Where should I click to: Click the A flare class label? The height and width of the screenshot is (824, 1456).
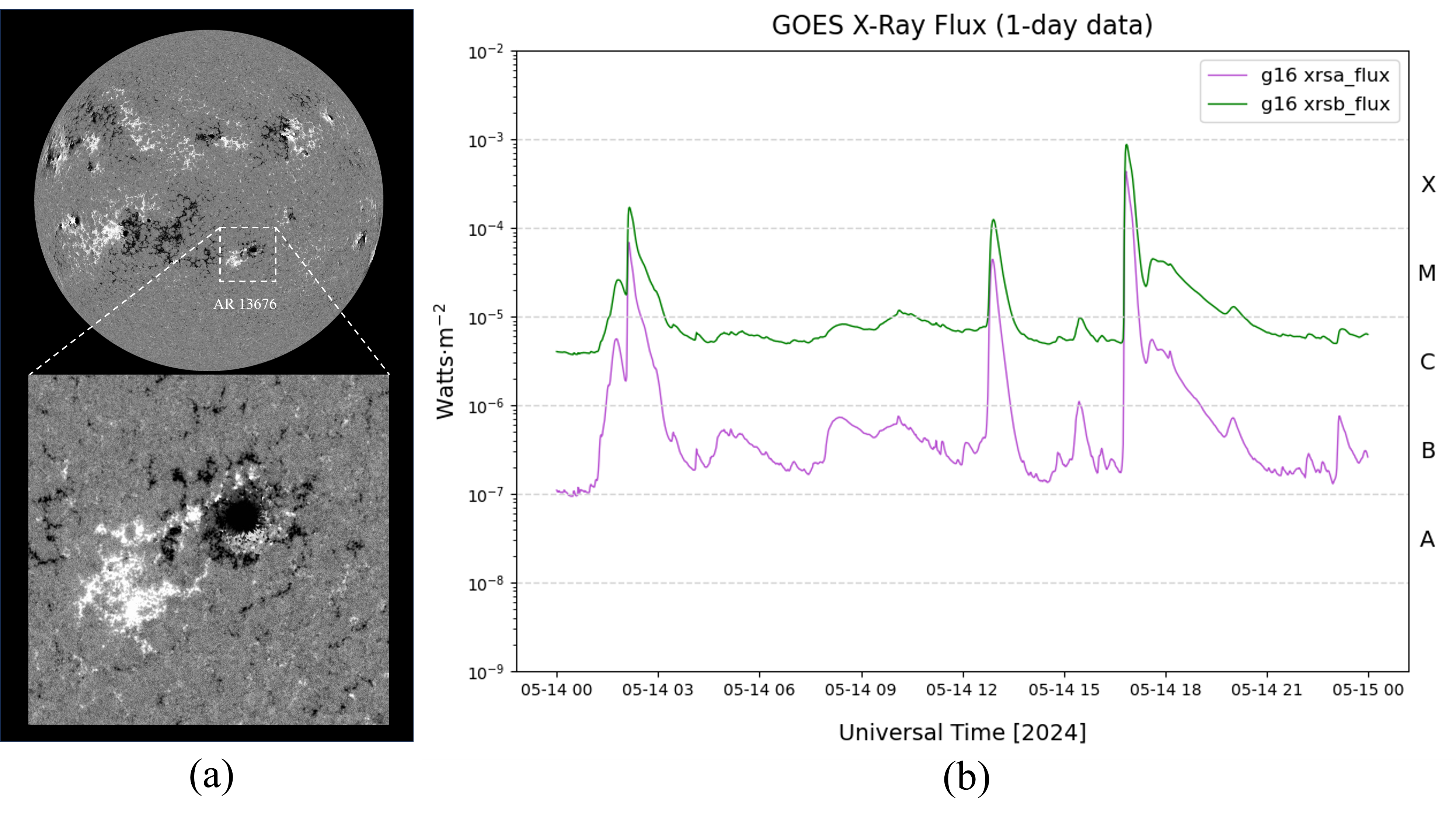point(1427,539)
